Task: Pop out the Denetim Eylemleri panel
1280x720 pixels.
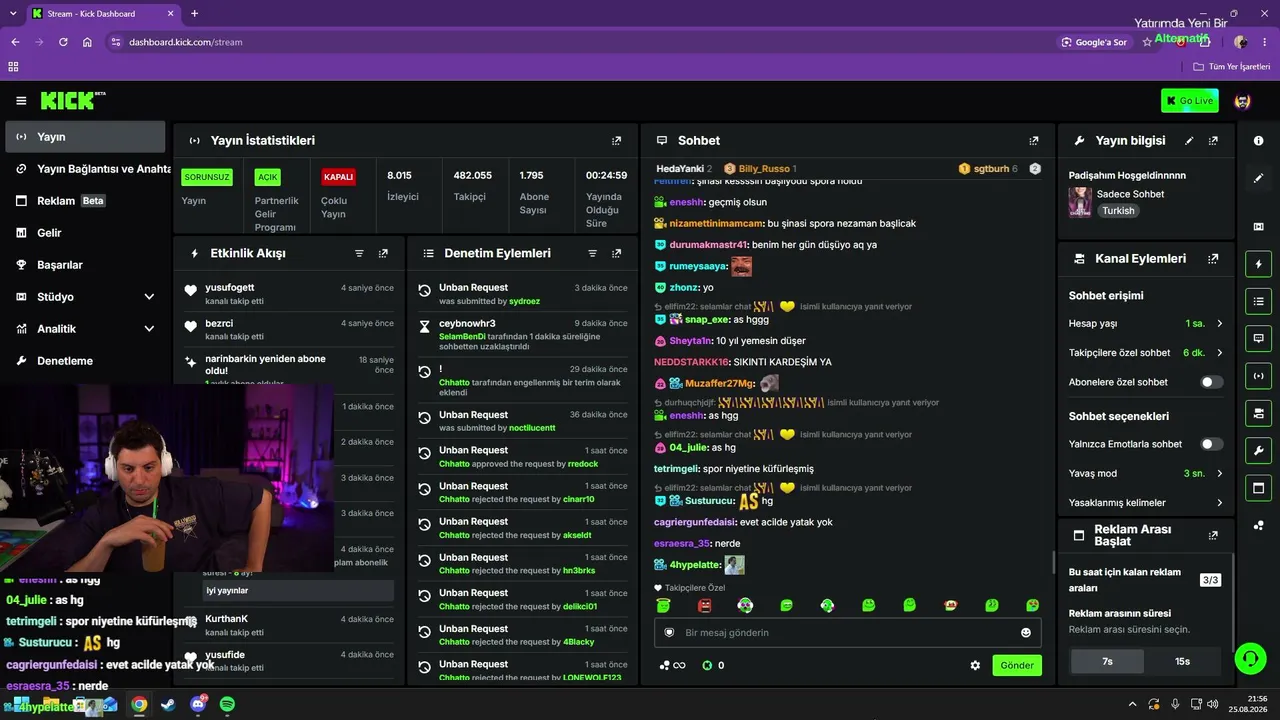Action: [616, 254]
